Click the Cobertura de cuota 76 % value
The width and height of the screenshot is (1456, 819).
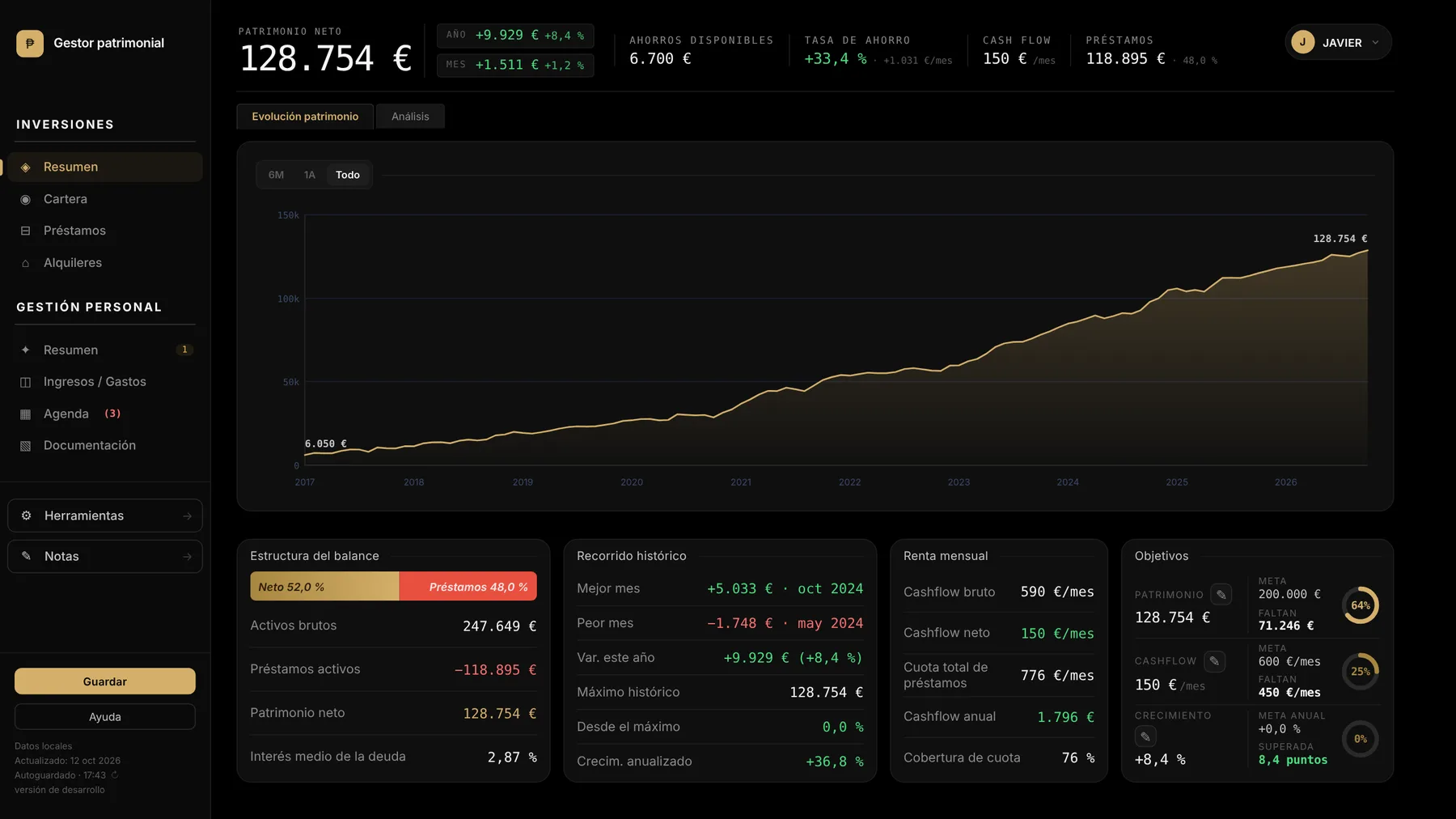tap(1077, 757)
